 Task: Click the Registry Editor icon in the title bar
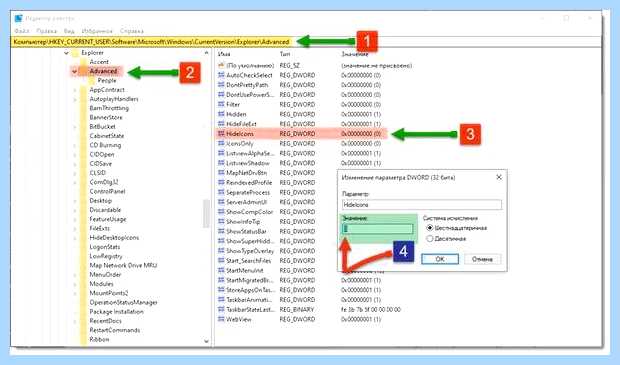(18, 18)
